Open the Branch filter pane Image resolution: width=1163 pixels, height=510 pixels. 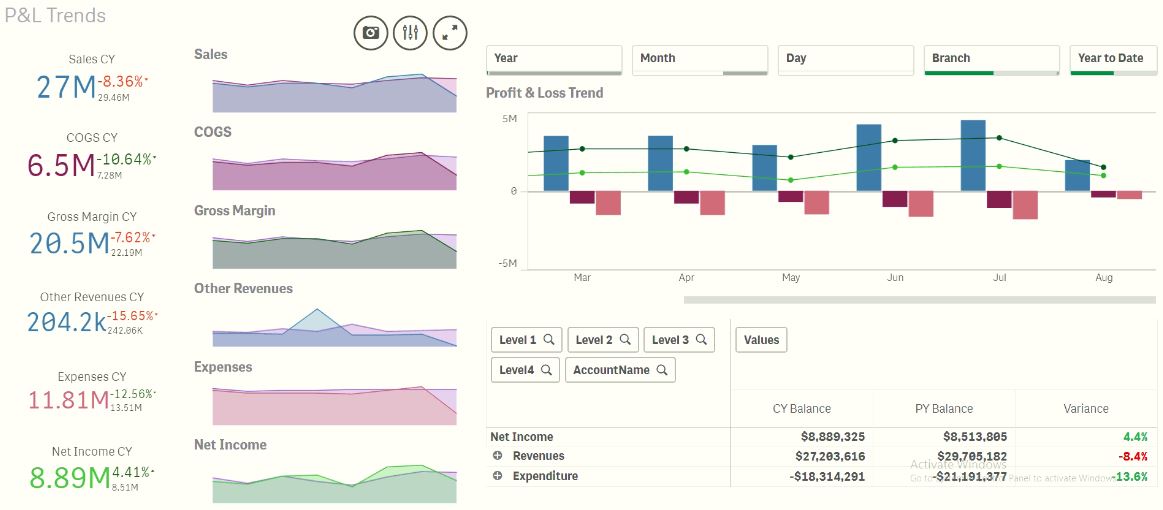[x=992, y=60]
